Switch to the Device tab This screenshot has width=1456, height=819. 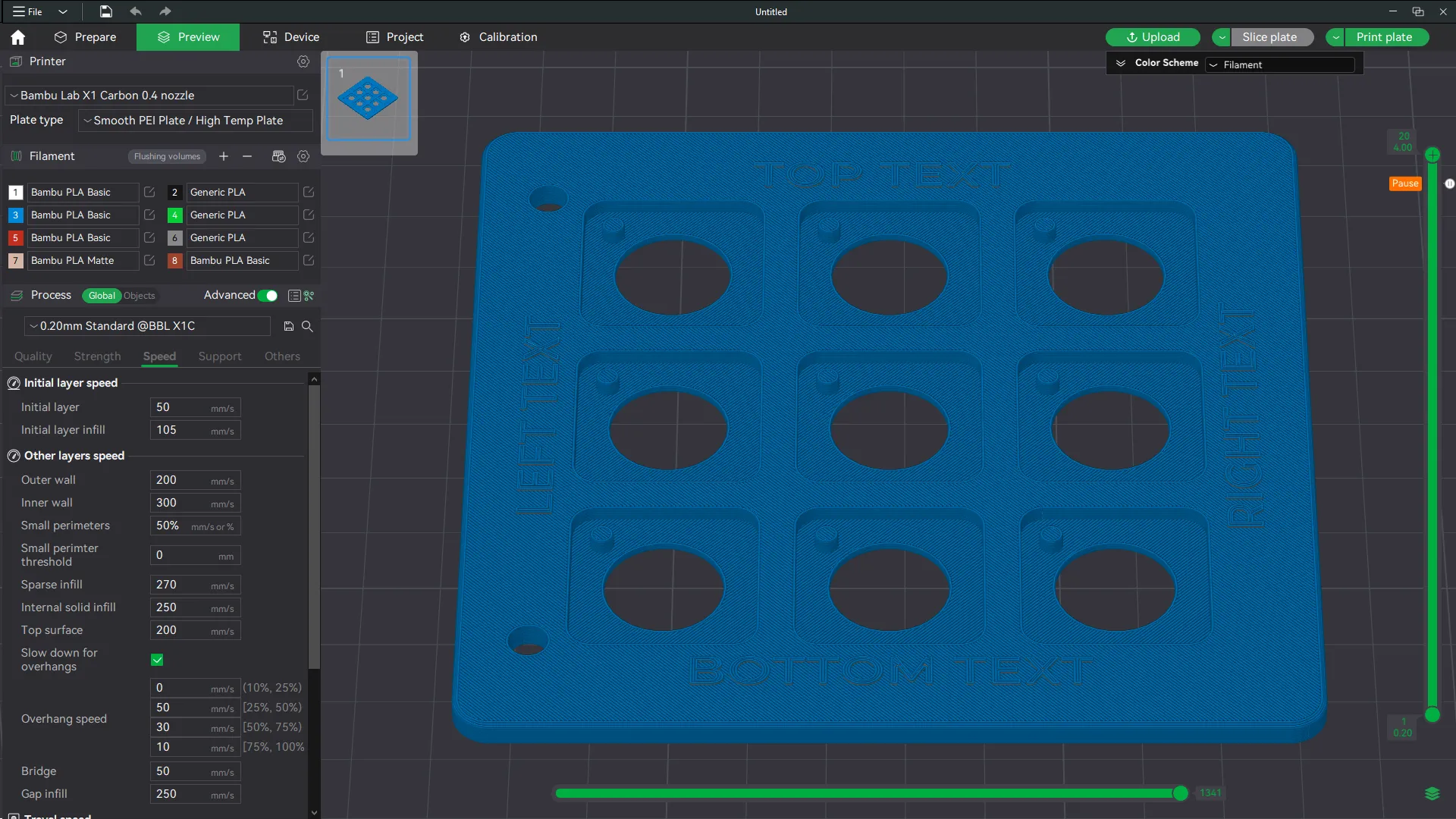tap(290, 37)
